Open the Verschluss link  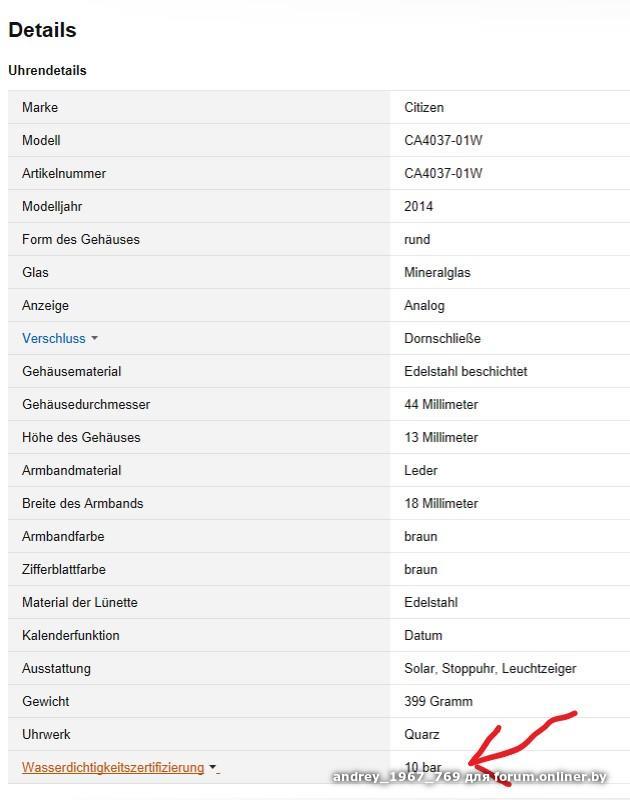point(54,339)
